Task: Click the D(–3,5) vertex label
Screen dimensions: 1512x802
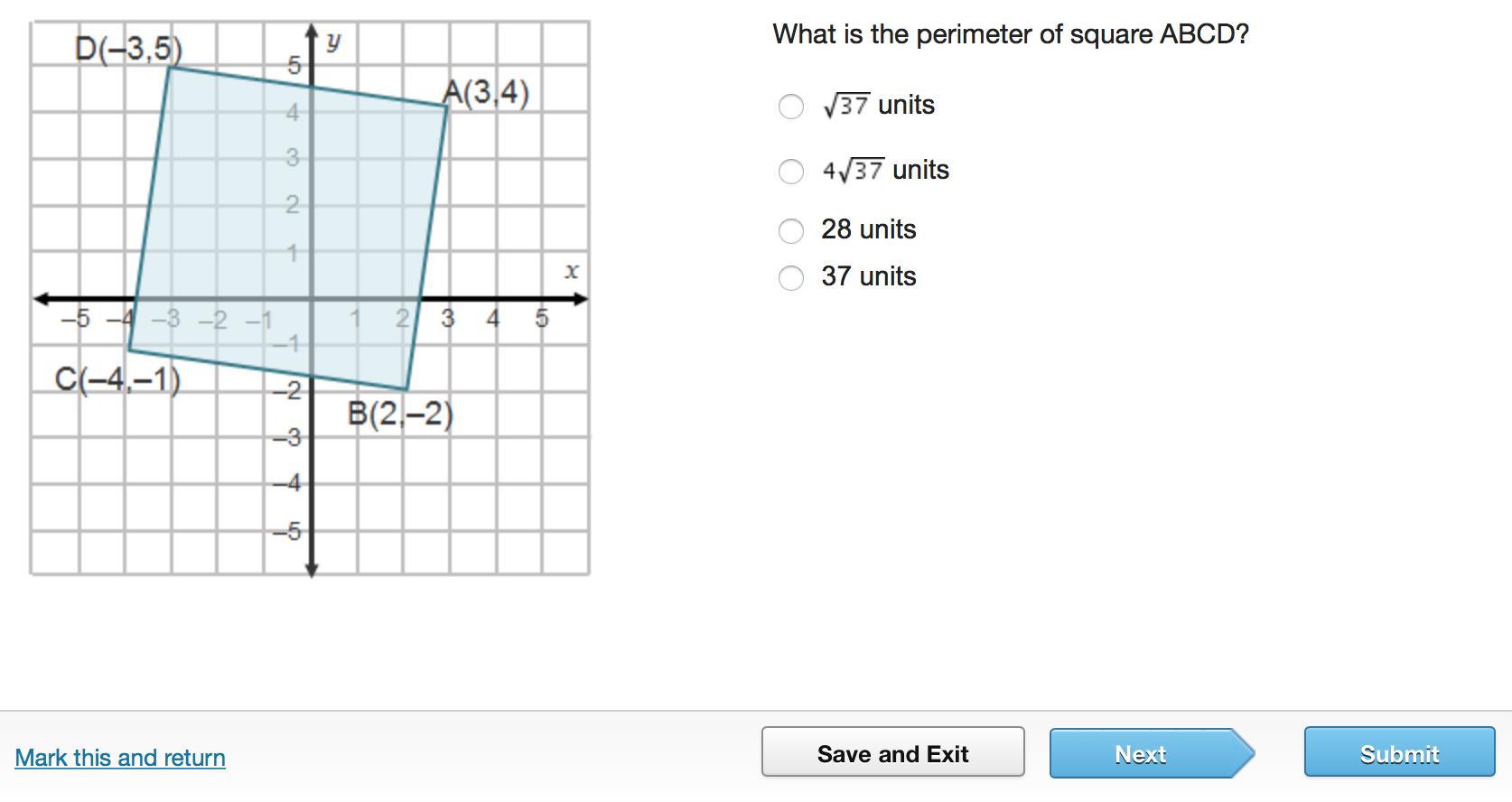Action: [x=128, y=49]
